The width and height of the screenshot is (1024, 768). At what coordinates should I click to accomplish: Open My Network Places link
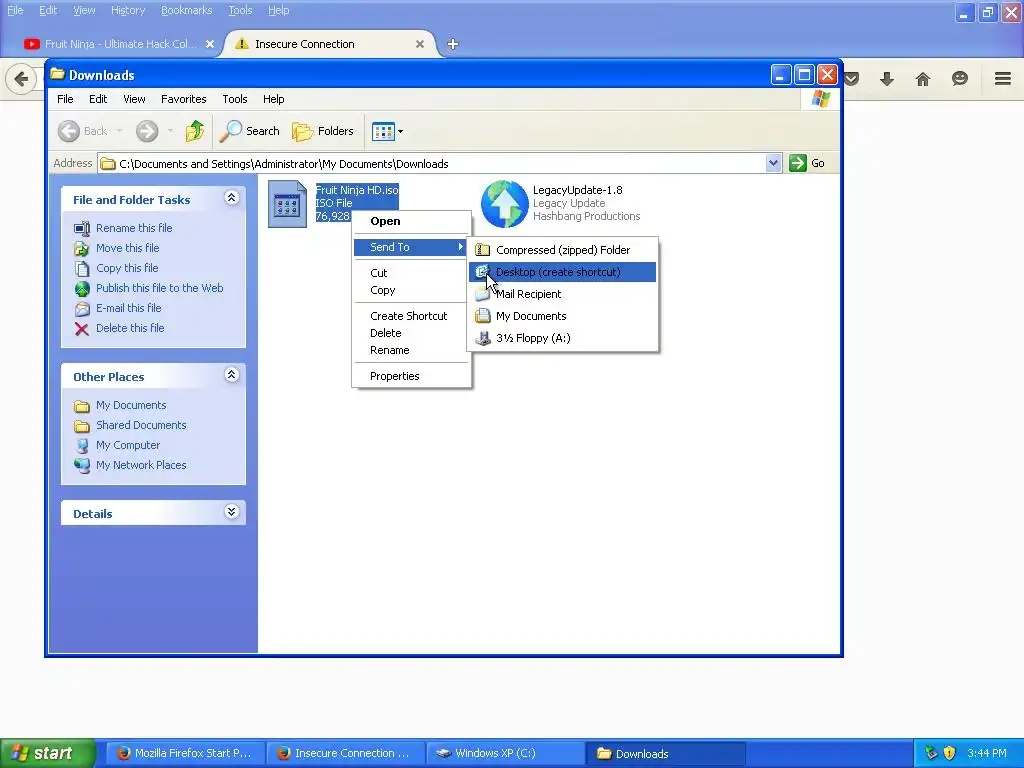[x=141, y=466]
